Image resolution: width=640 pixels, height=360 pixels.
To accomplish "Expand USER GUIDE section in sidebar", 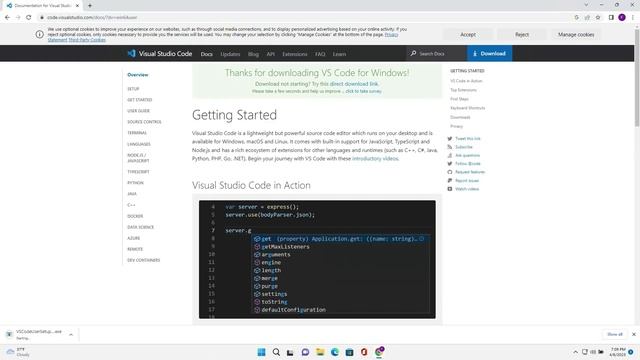I will [x=138, y=111].
